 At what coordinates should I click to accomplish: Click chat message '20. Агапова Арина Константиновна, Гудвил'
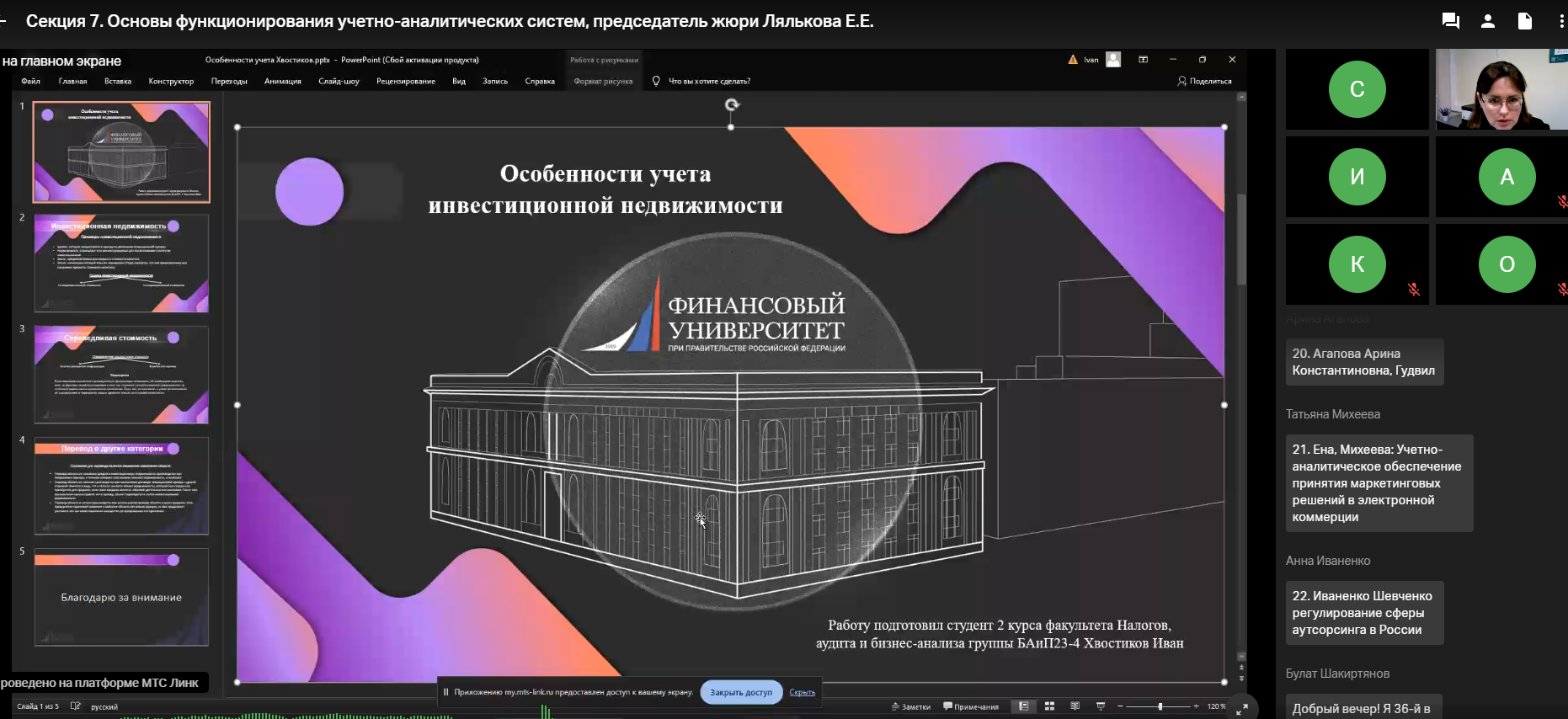coord(1364,362)
